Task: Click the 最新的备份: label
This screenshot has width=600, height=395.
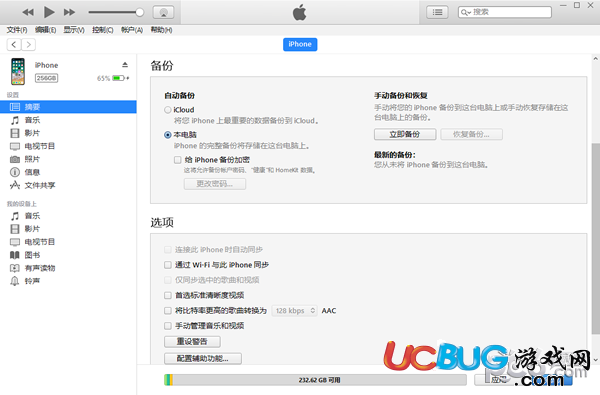Action: (395, 155)
